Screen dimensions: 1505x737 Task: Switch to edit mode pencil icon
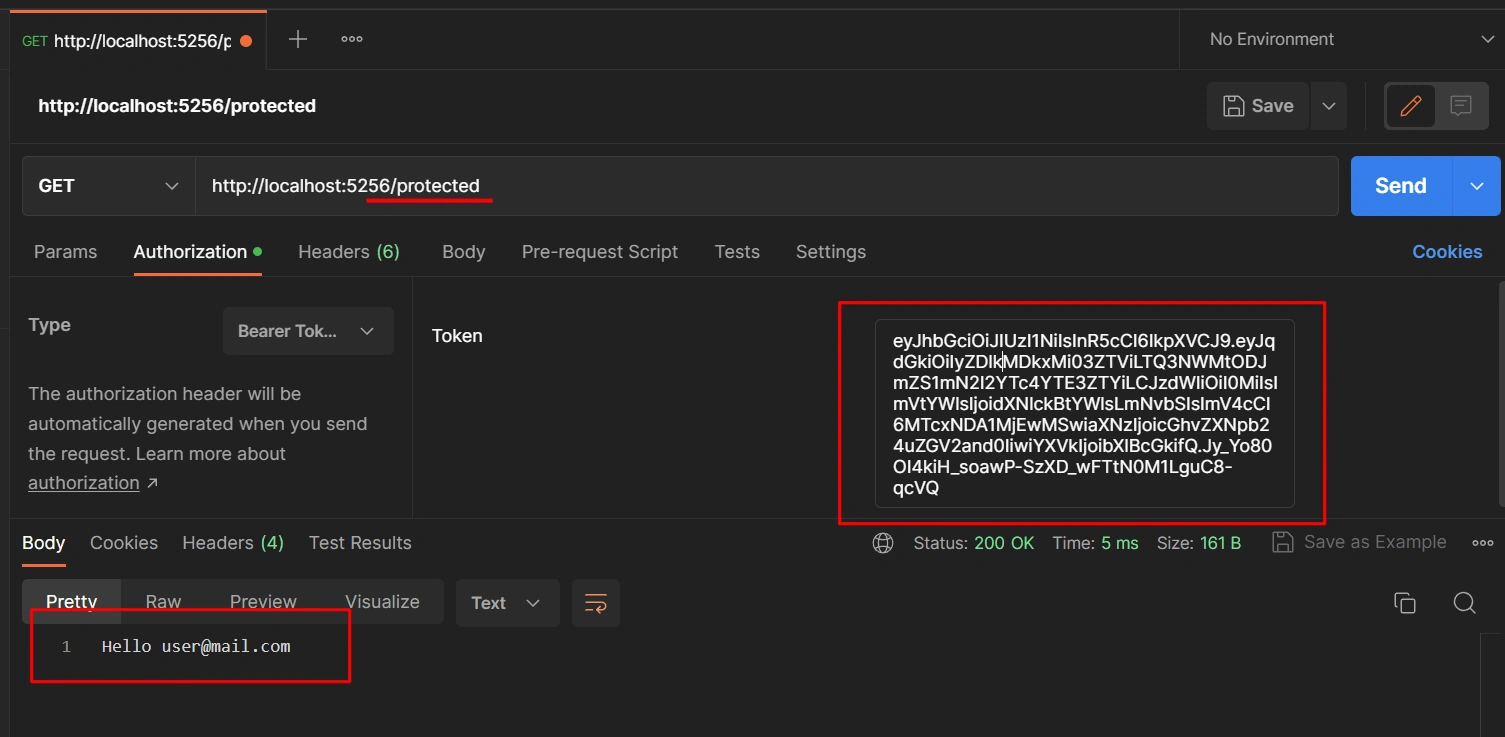1411,106
